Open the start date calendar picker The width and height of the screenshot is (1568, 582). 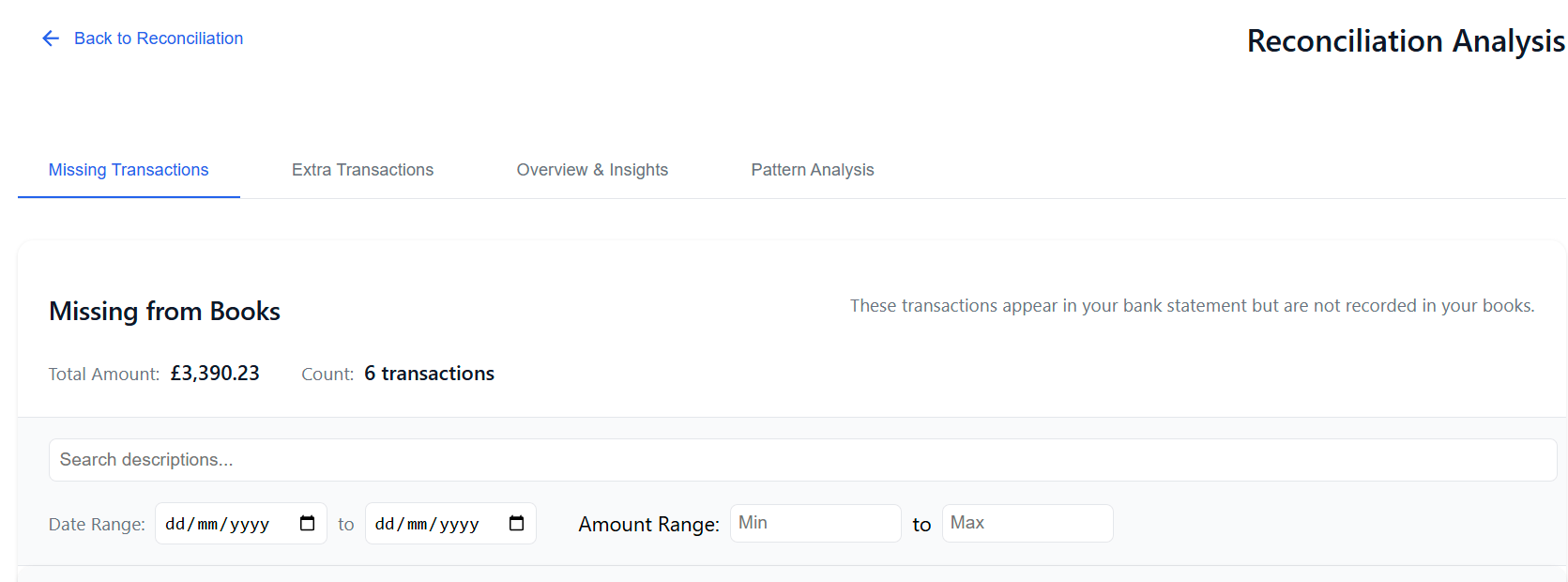point(307,524)
